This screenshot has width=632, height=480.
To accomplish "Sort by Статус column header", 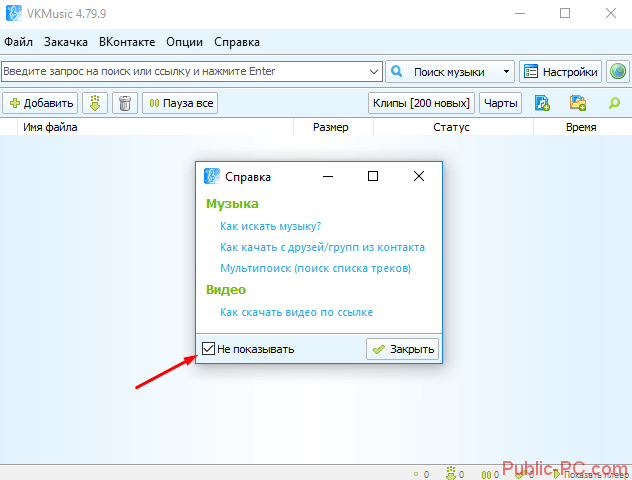I will pos(453,127).
